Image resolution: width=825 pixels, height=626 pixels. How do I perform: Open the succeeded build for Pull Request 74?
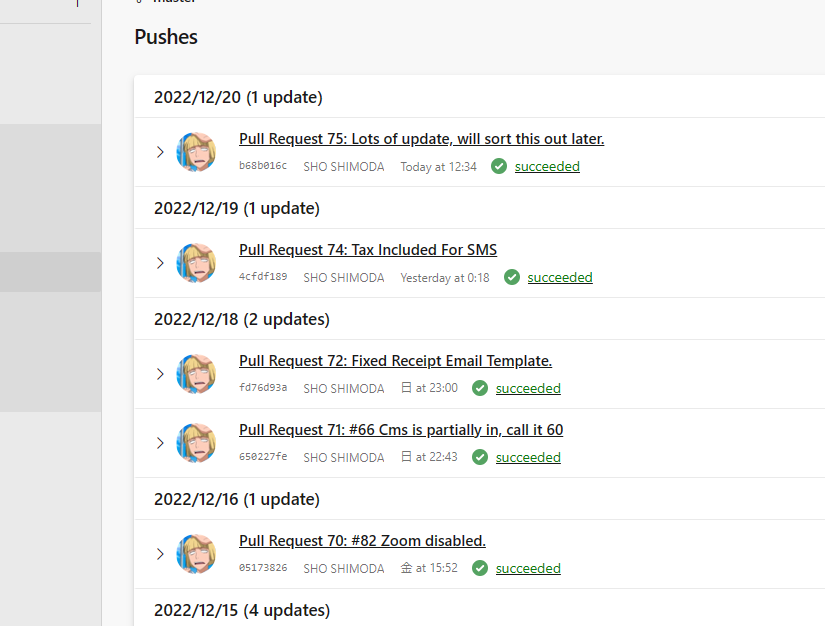click(x=560, y=277)
